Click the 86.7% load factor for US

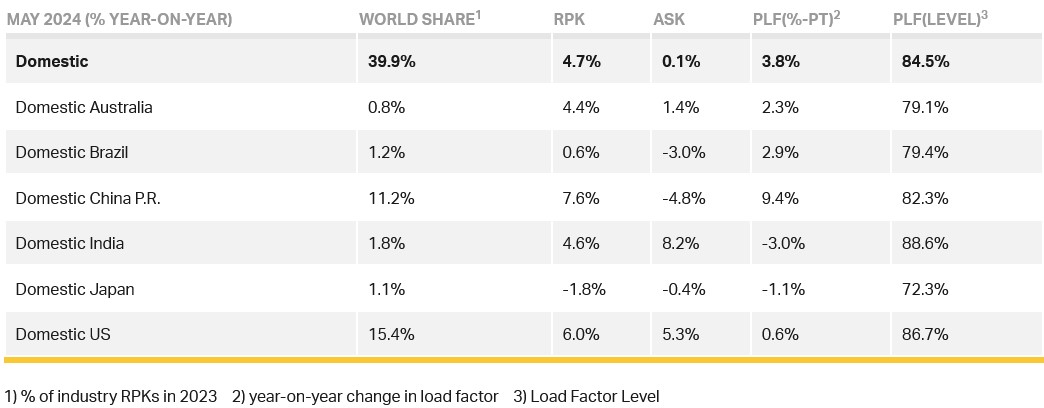click(x=921, y=334)
